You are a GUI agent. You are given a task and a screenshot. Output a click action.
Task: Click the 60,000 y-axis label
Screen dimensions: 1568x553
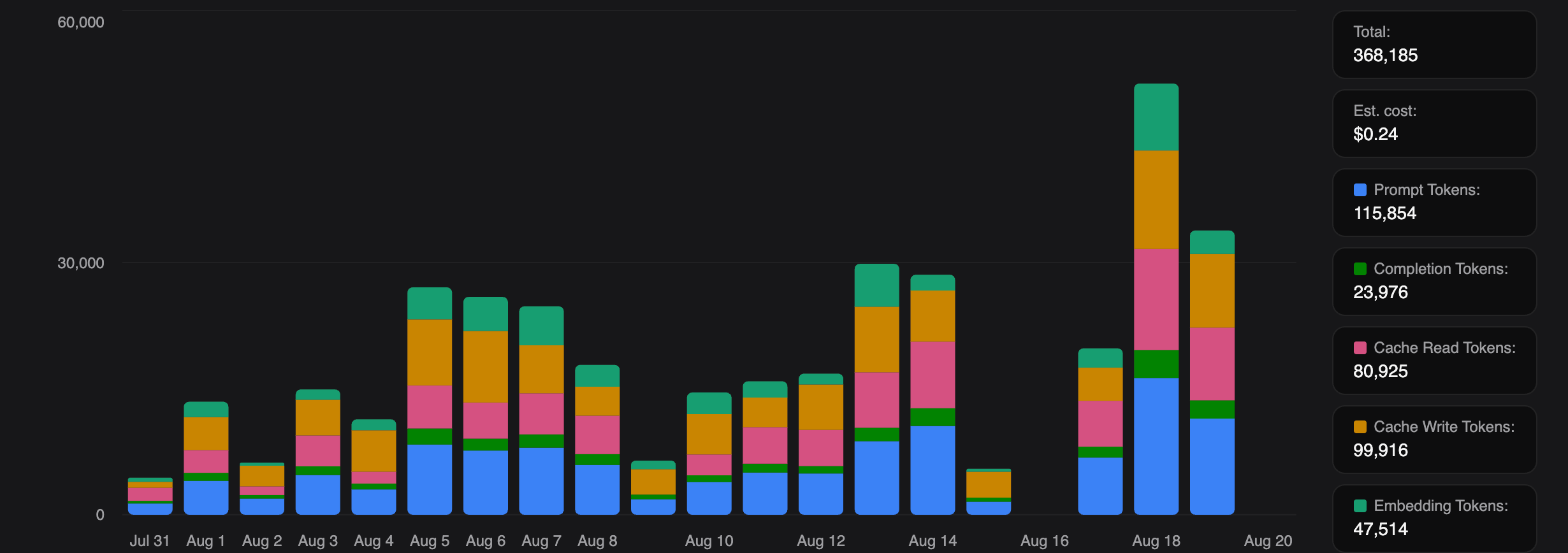pyautogui.click(x=81, y=22)
